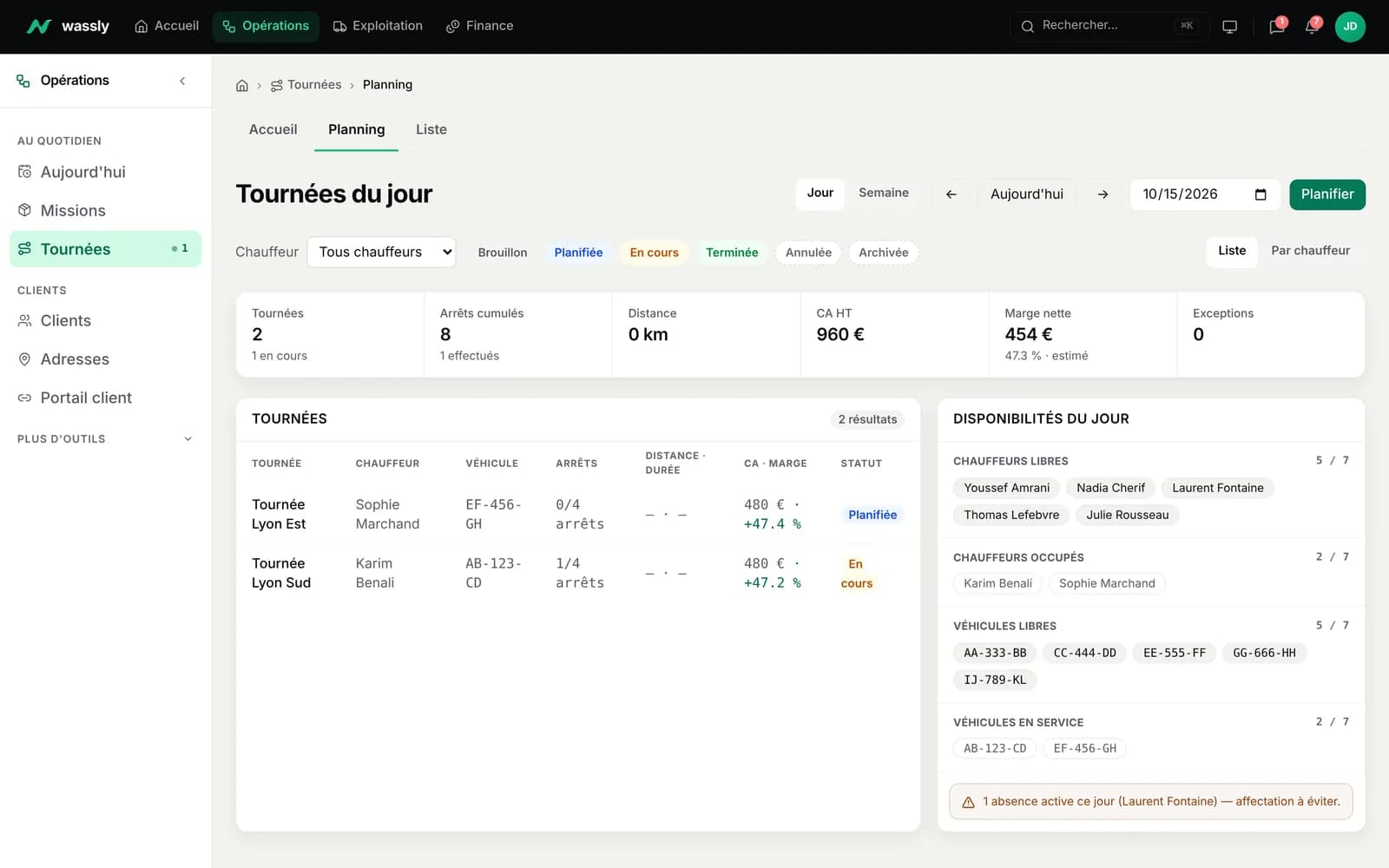Click the Tournées breadcrumb link
This screenshot has height=868, width=1389.
[306, 85]
